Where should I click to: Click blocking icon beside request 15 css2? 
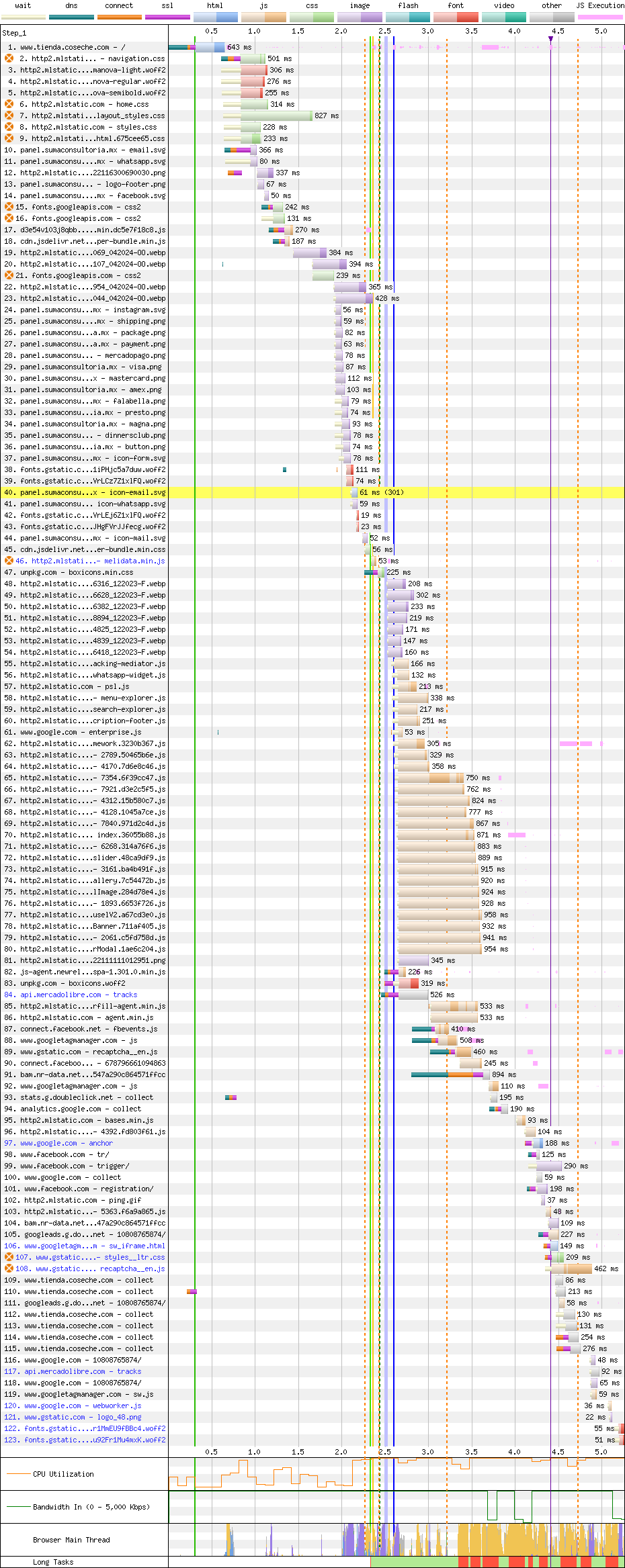coord(9,207)
